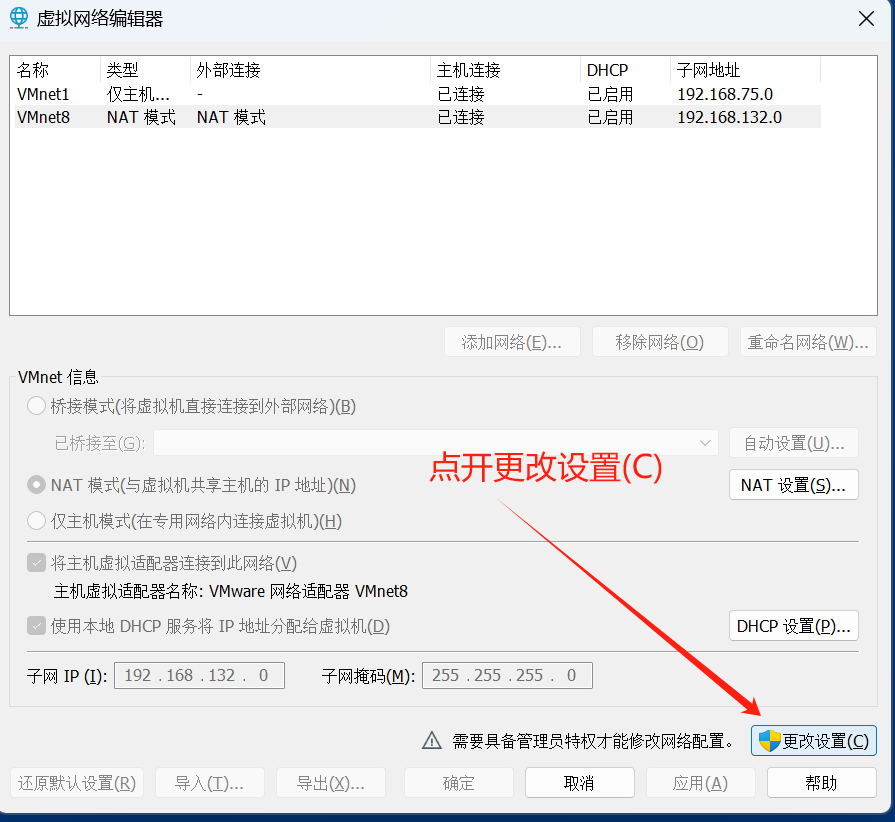This screenshot has width=895, height=822.
Task: Click the 子网地址 column header
Action: (x=744, y=70)
